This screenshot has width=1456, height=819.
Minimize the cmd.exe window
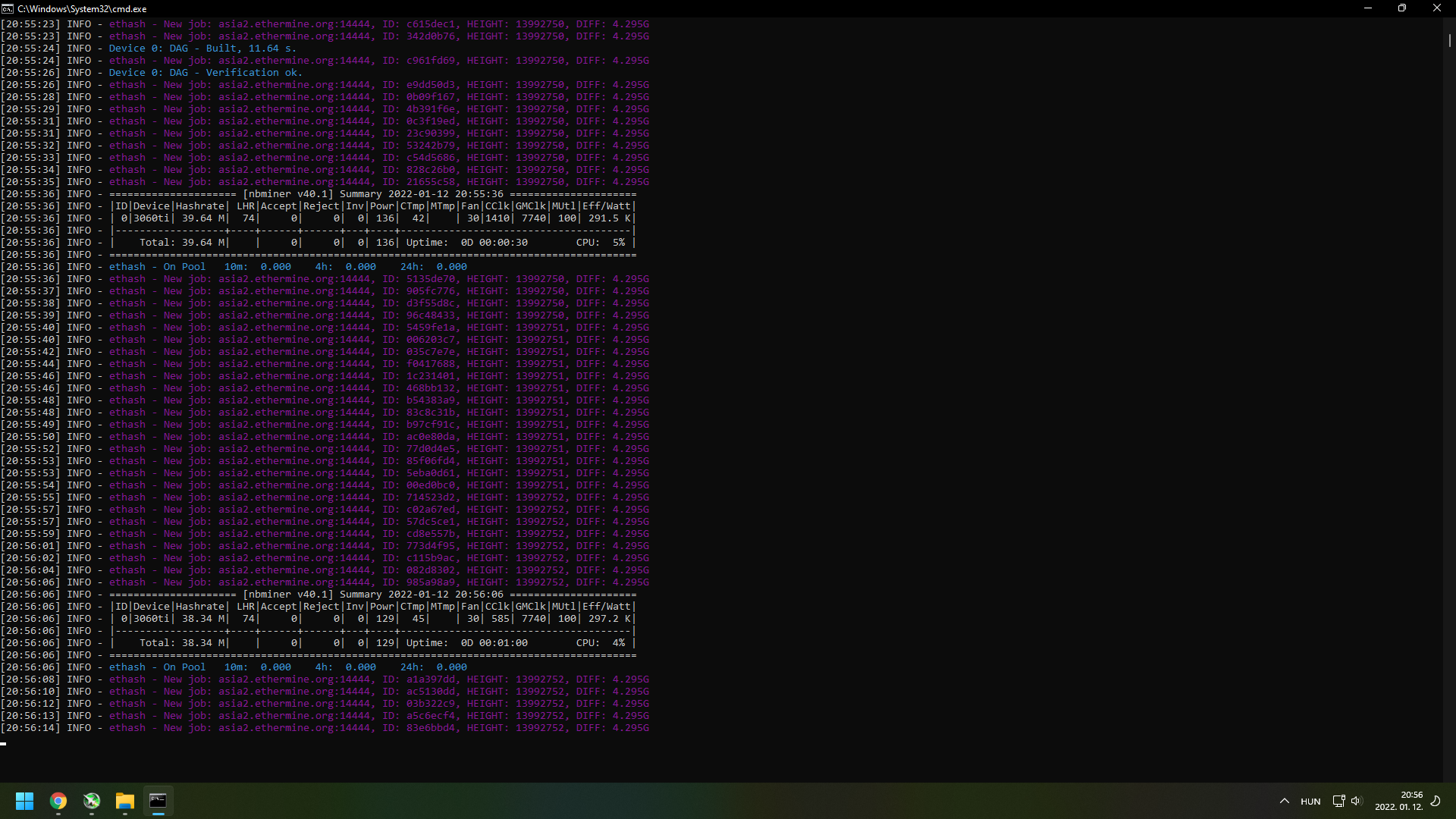(1368, 8)
